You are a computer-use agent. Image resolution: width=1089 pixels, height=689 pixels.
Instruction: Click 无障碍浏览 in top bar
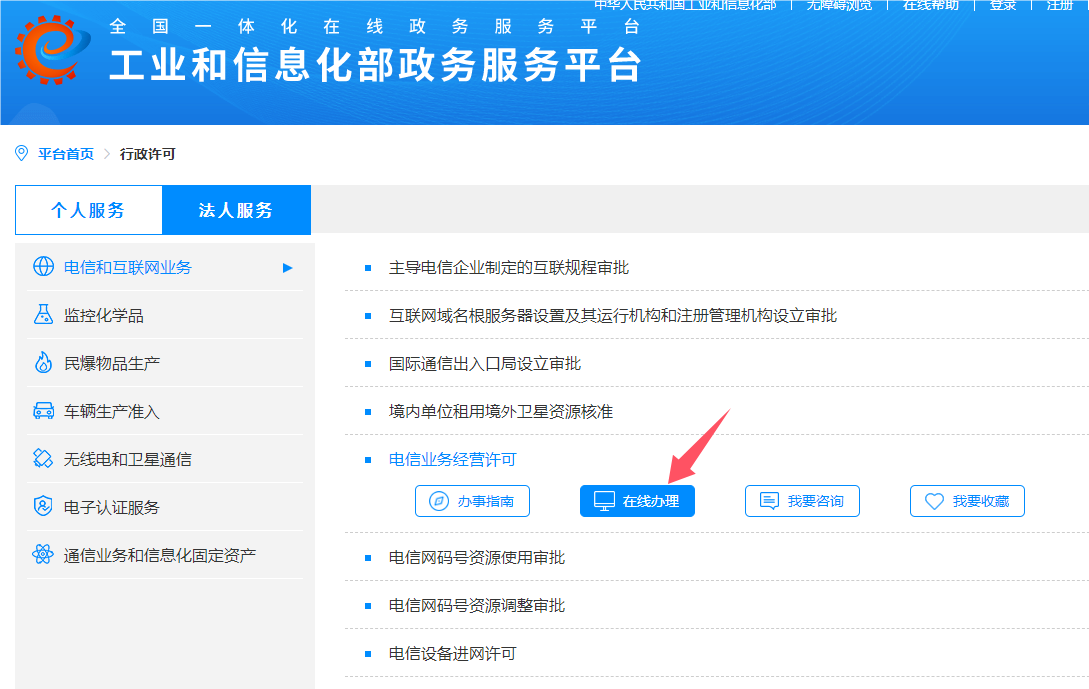coord(839,5)
